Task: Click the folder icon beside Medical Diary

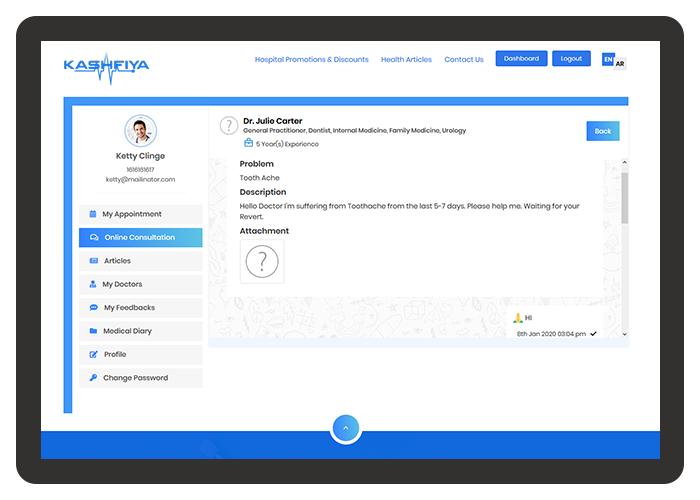Action: click(93, 331)
